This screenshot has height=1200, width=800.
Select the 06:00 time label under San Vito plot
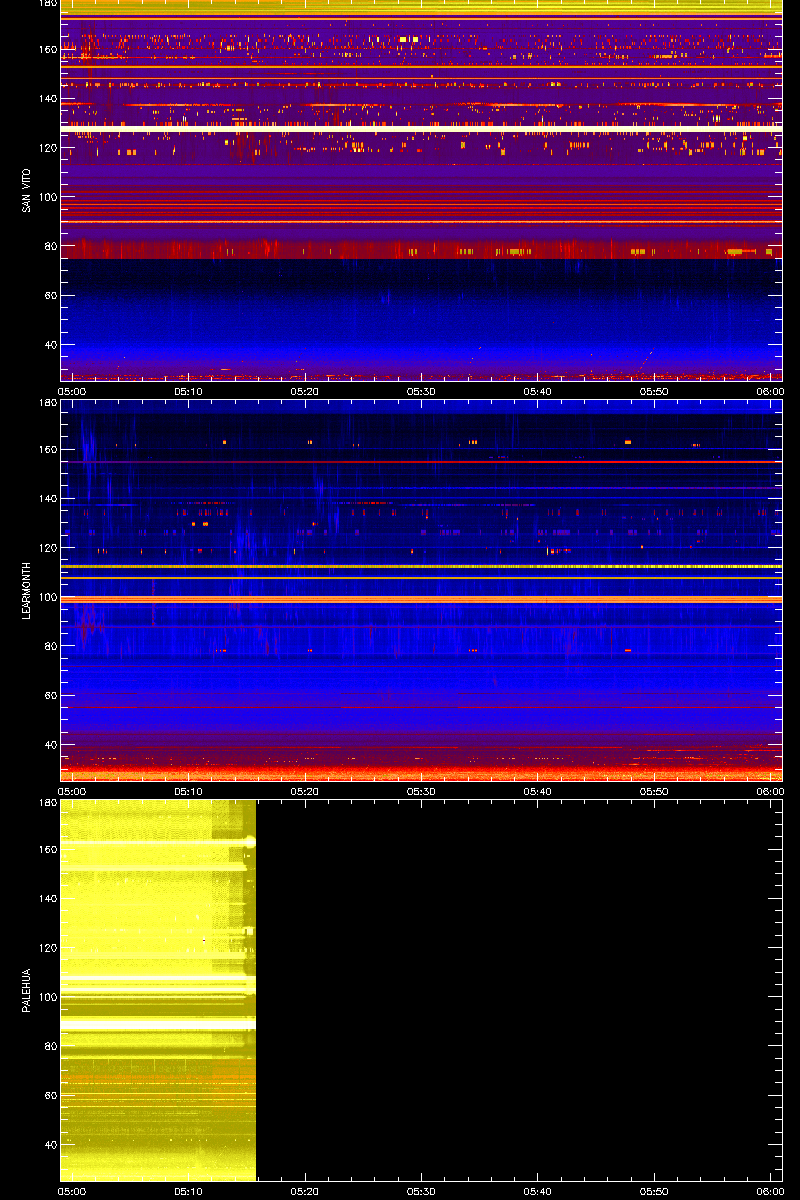click(x=770, y=391)
